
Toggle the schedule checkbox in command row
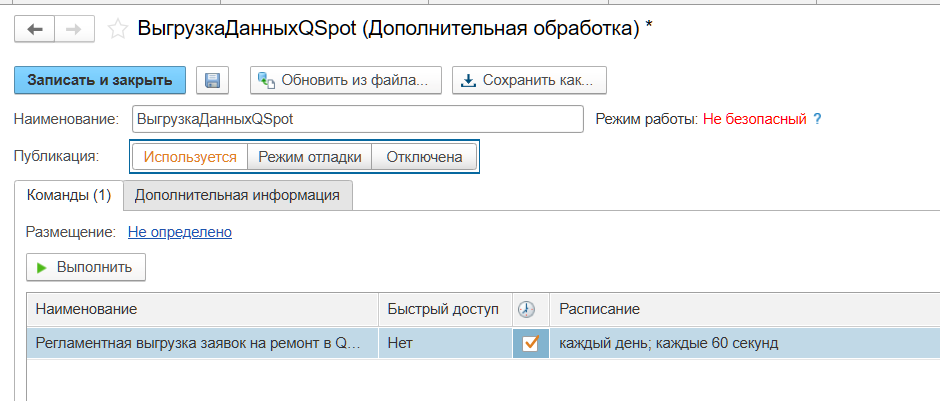(x=530, y=344)
